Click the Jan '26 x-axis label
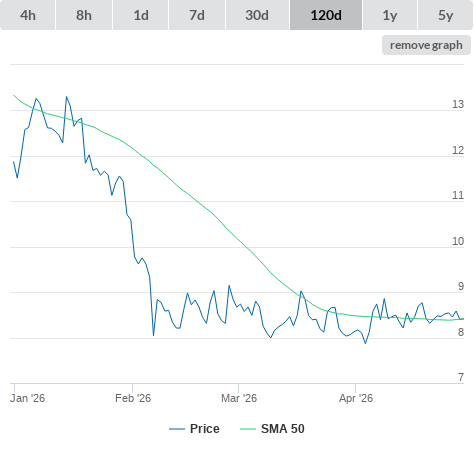 (27, 398)
